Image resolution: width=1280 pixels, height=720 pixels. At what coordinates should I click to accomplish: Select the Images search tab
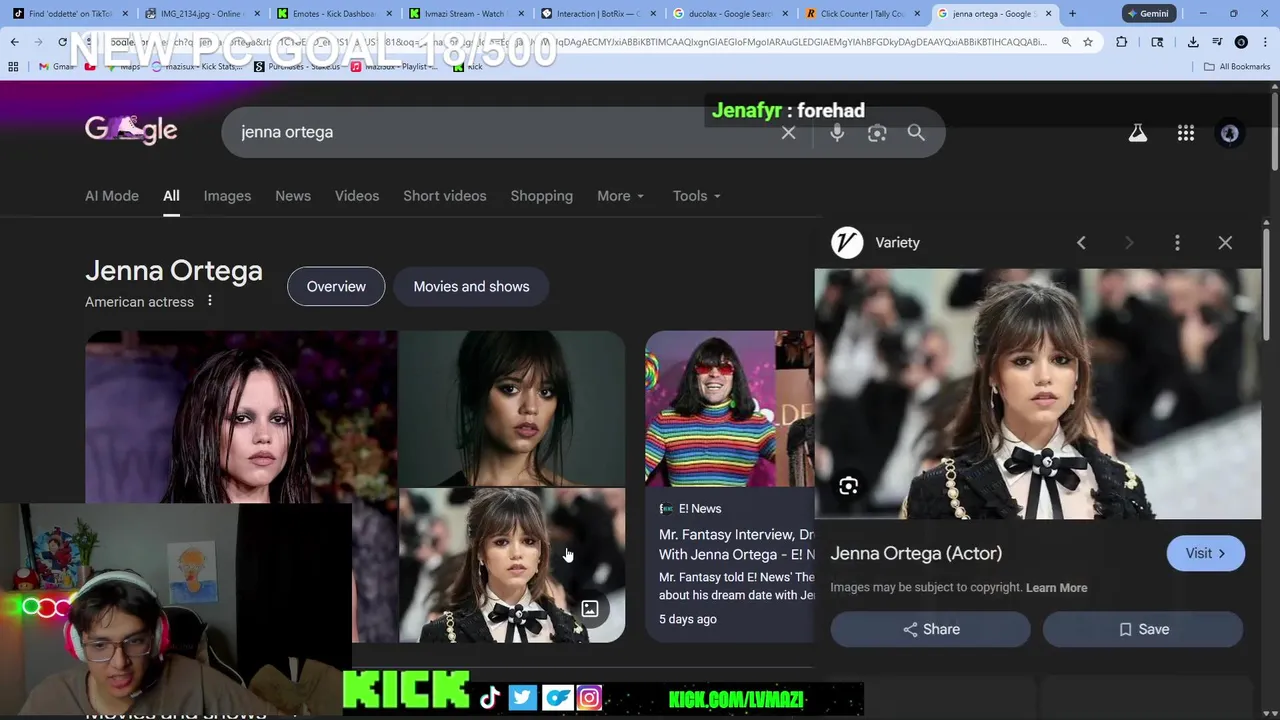(x=227, y=196)
